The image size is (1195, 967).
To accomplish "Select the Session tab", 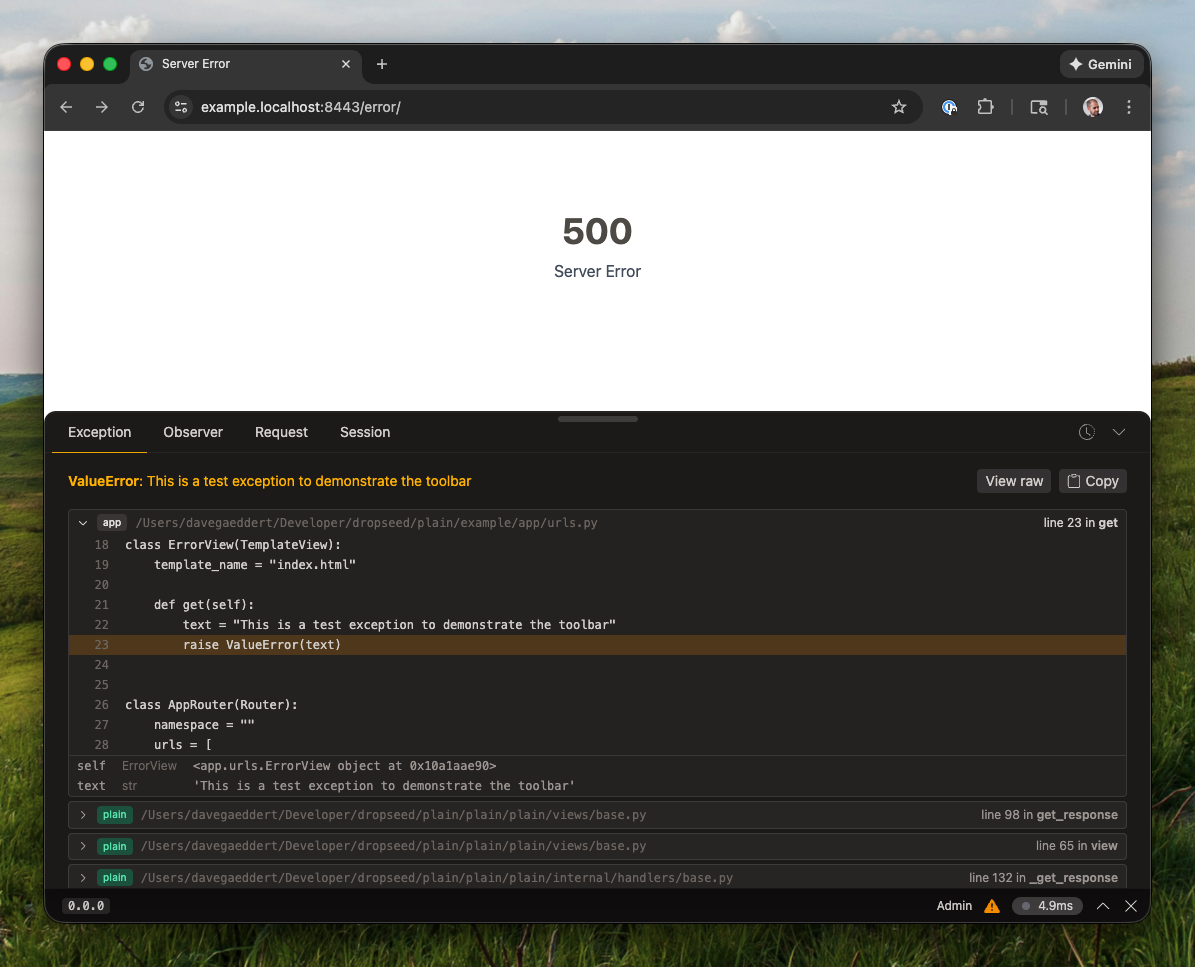I will 365,432.
